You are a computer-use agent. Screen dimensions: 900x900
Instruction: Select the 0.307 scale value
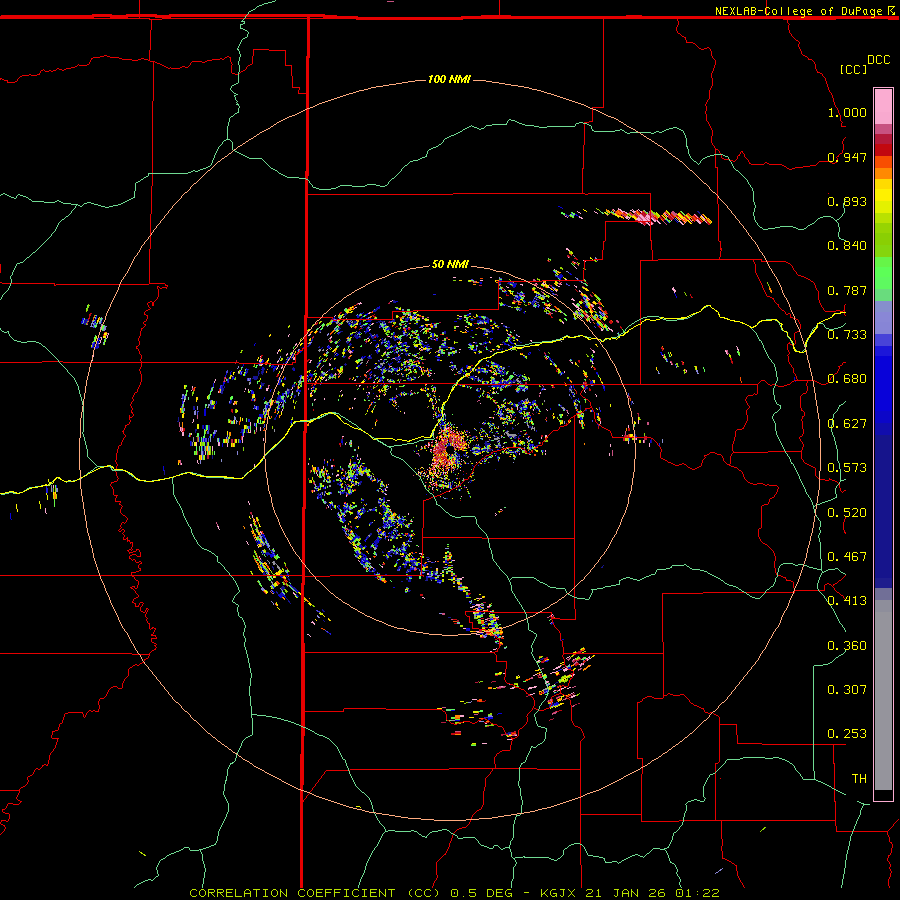tap(847, 690)
